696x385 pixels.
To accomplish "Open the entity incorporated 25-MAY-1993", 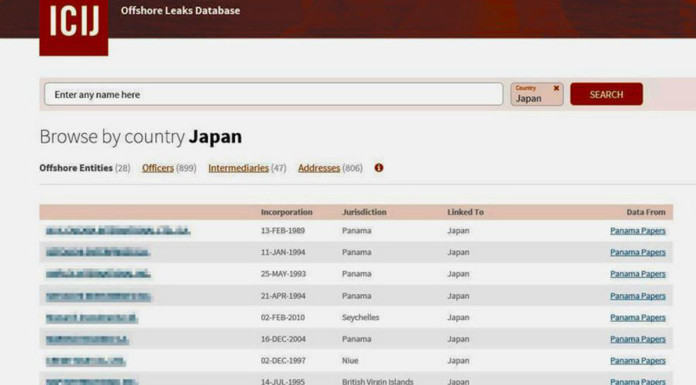I will [98, 274].
